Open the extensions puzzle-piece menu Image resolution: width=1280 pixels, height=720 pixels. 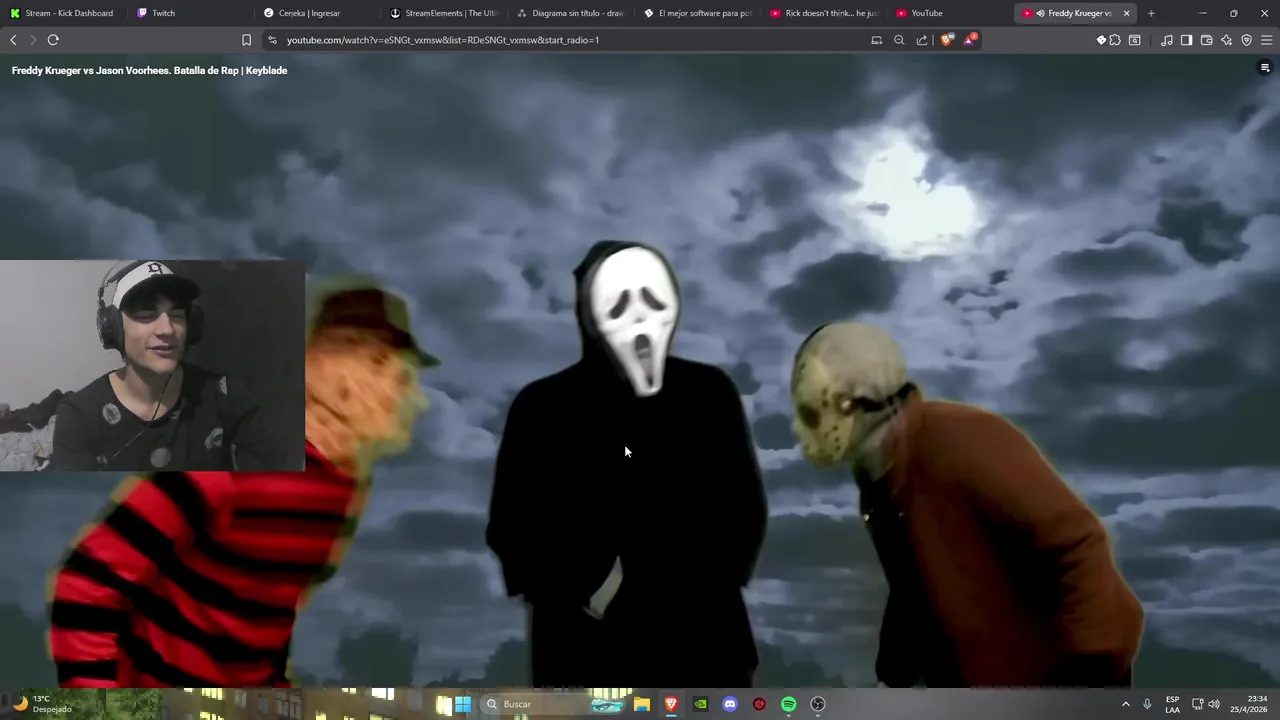[x=1115, y=40]
